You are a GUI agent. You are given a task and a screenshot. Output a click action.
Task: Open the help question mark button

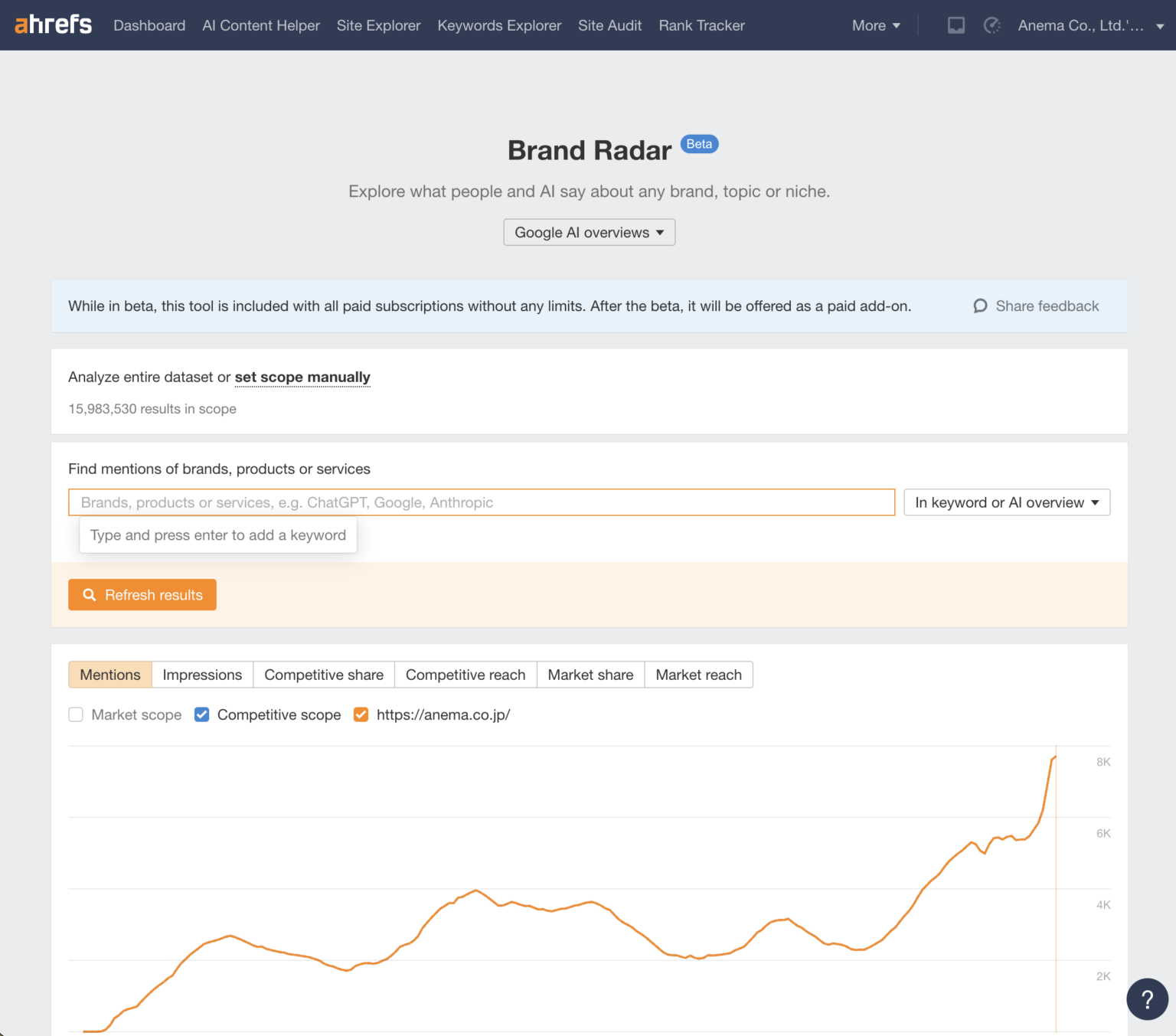(1146, 998)
